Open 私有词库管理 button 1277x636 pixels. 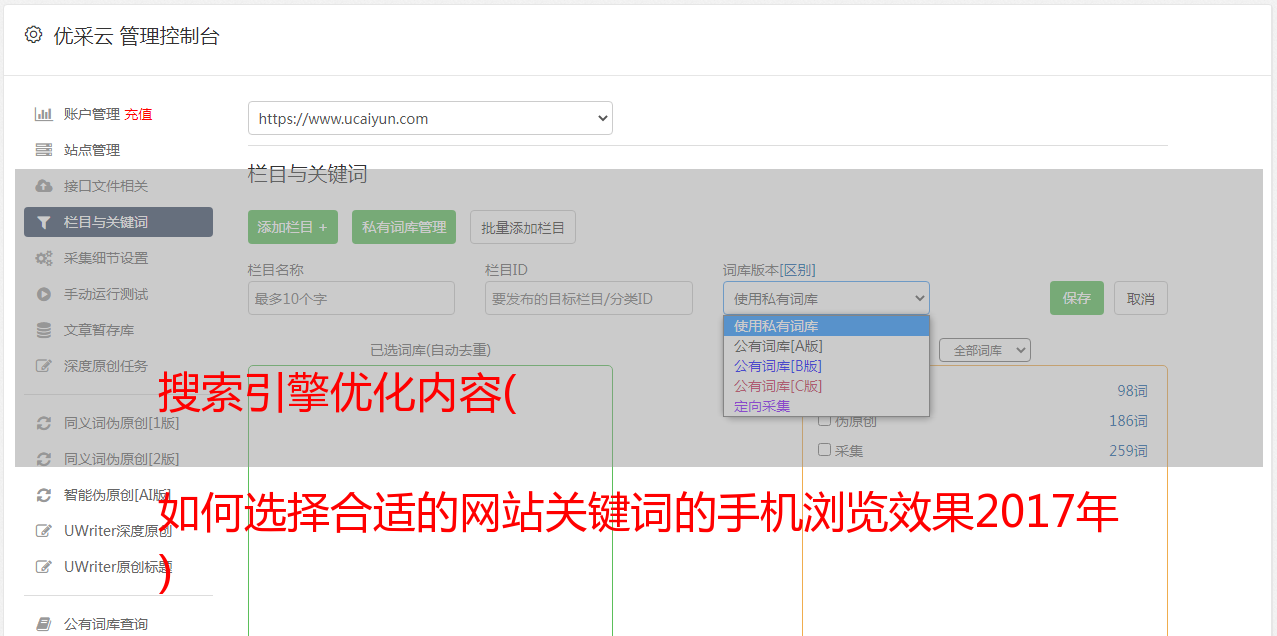point(404,227)
